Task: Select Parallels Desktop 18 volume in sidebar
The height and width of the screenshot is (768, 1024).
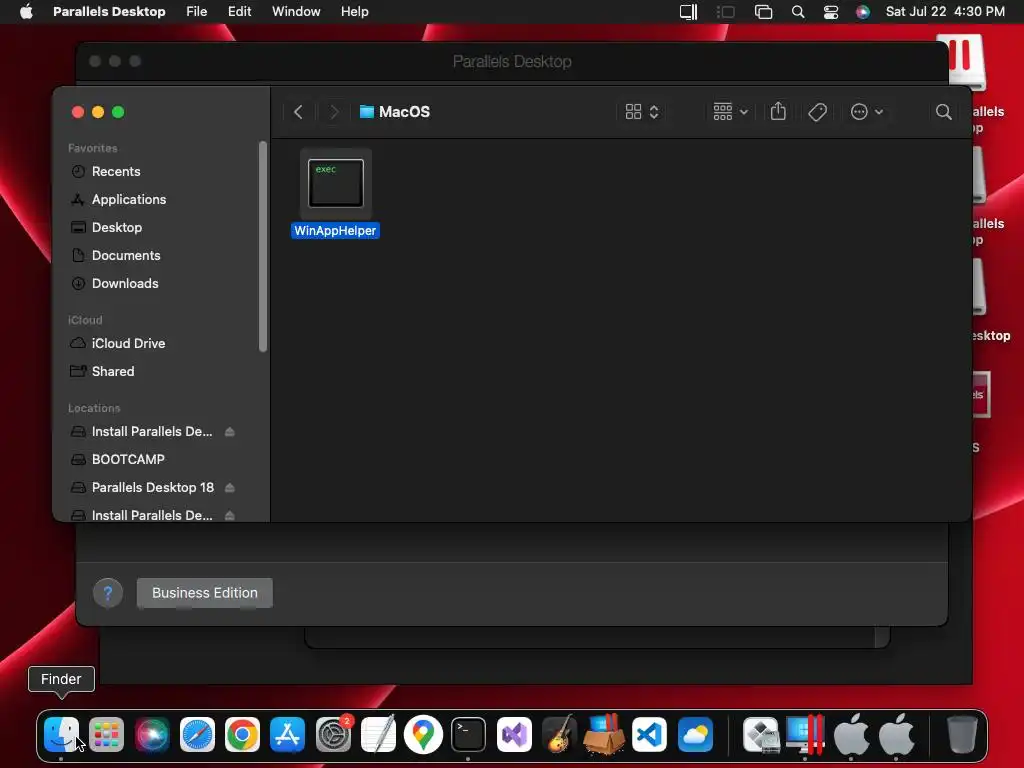Action: pos(153,487)
